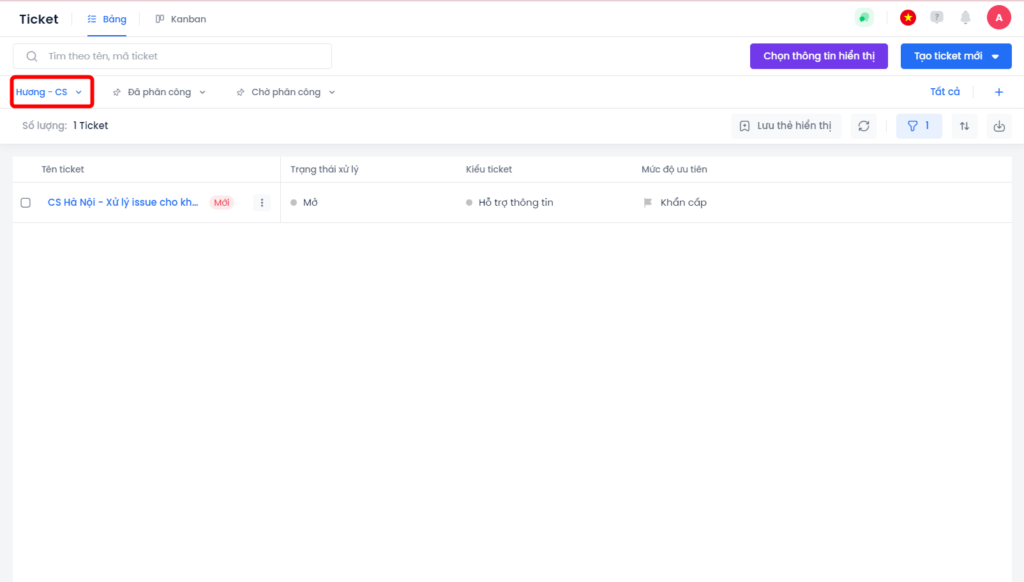The image size is (1024, 582).
Task: Click the Mới badge on the ticket
Action: click(x=221, y=202)
